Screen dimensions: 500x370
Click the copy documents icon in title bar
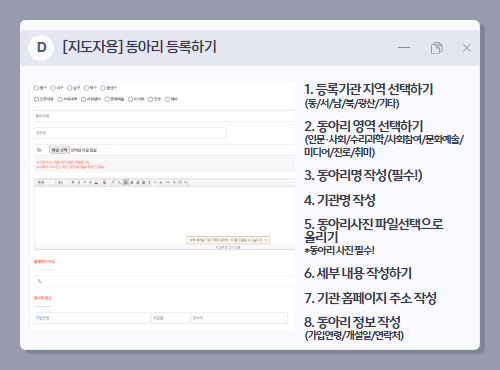(x=436, y=48)
